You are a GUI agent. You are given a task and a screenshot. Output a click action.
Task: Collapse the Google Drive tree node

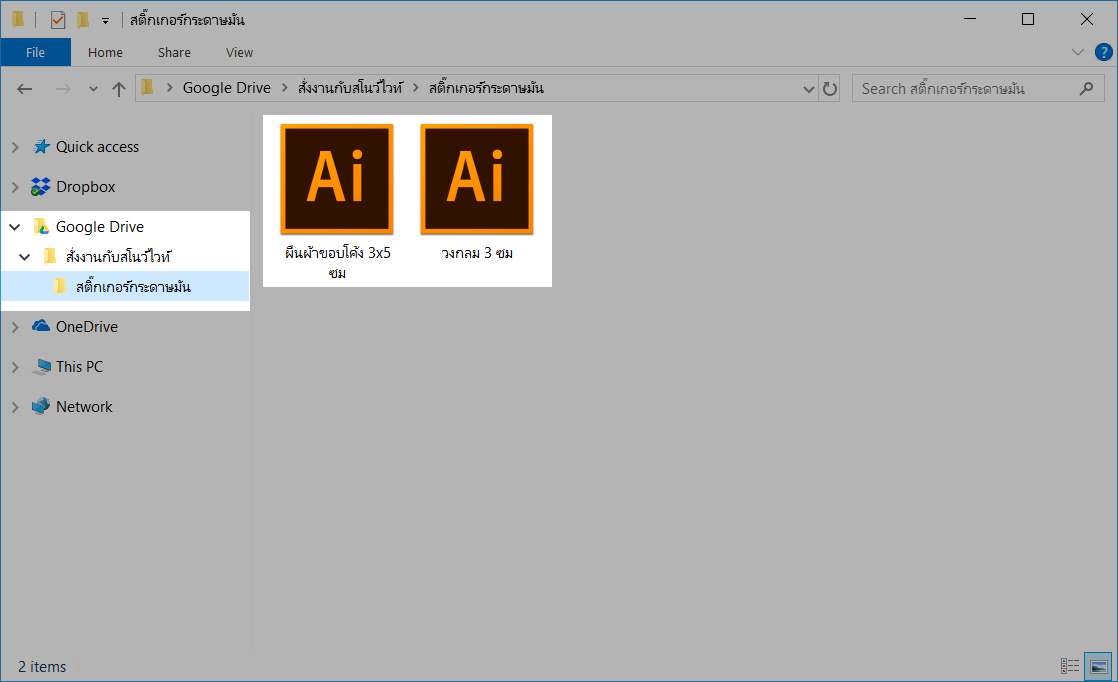[15, 227]
